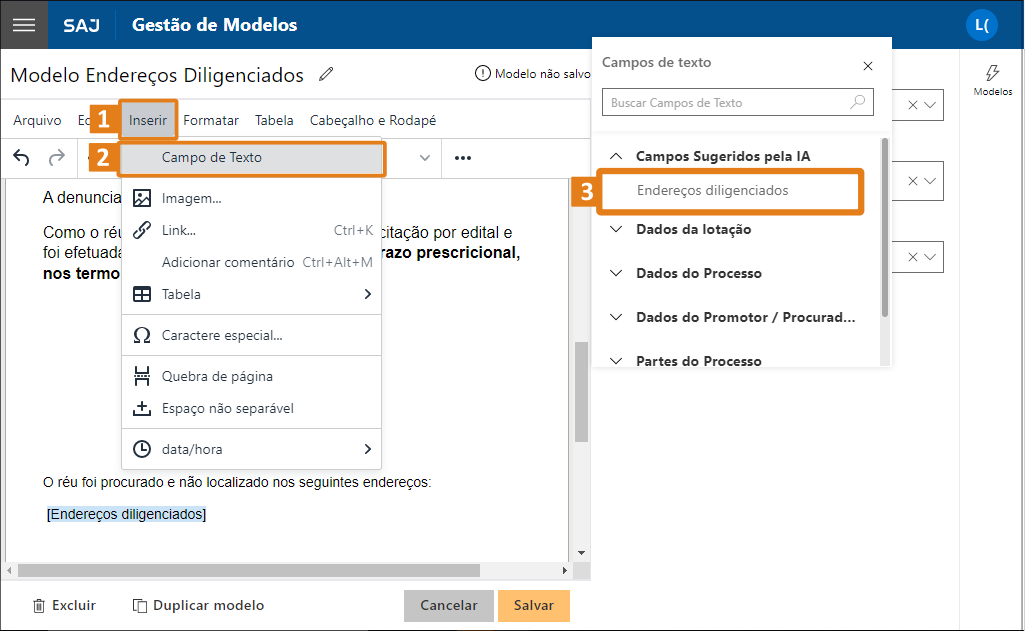Collapse Campos Sugeridos pela IA section
The width and height of the screenshot is (1025, 631).
click(617, 156)
